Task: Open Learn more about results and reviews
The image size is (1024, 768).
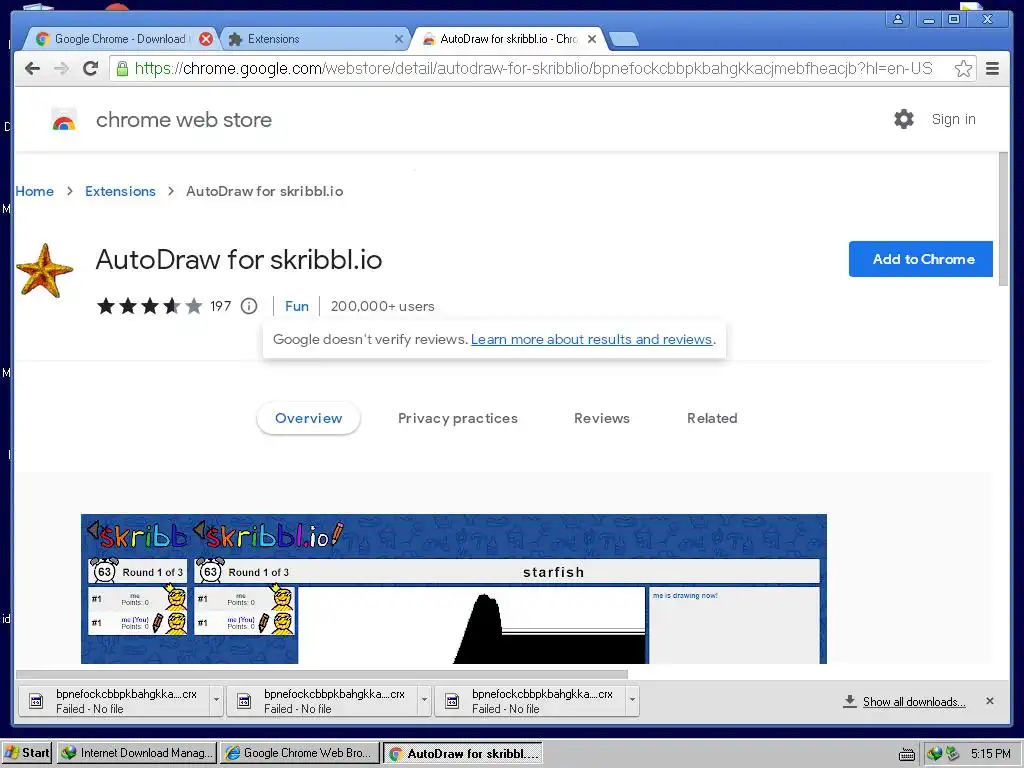Action: pyautogui.click(x=592, y=339)
